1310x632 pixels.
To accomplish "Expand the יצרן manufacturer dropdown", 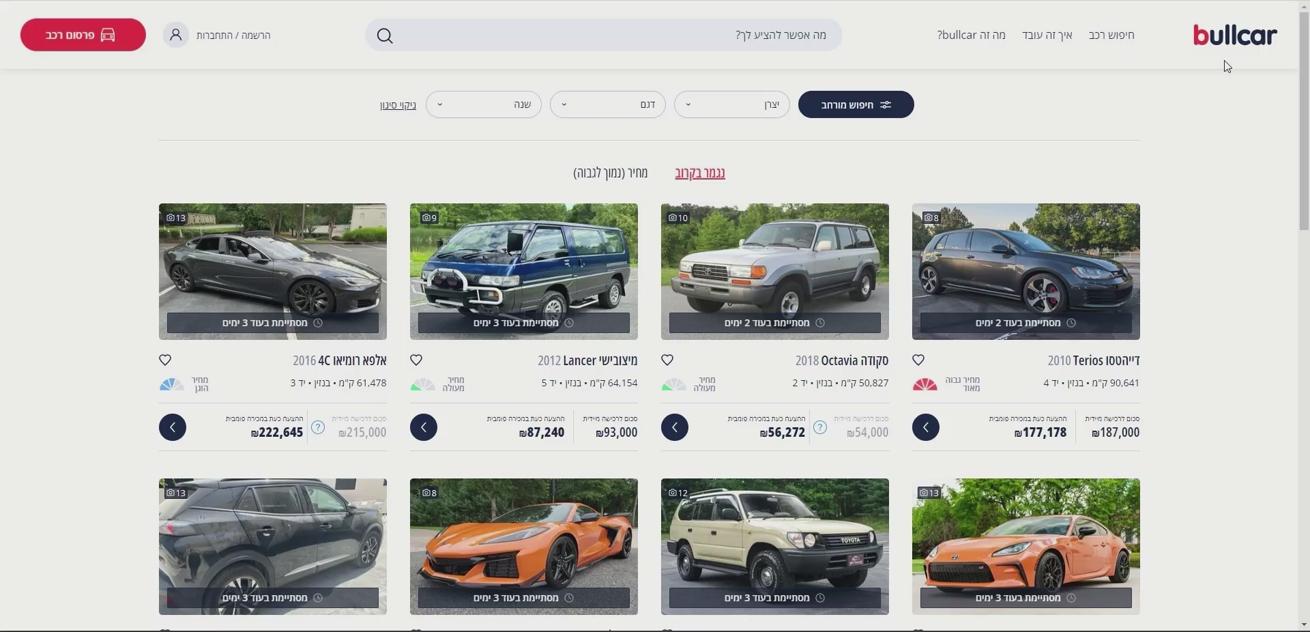I will (x=732, y=105).
